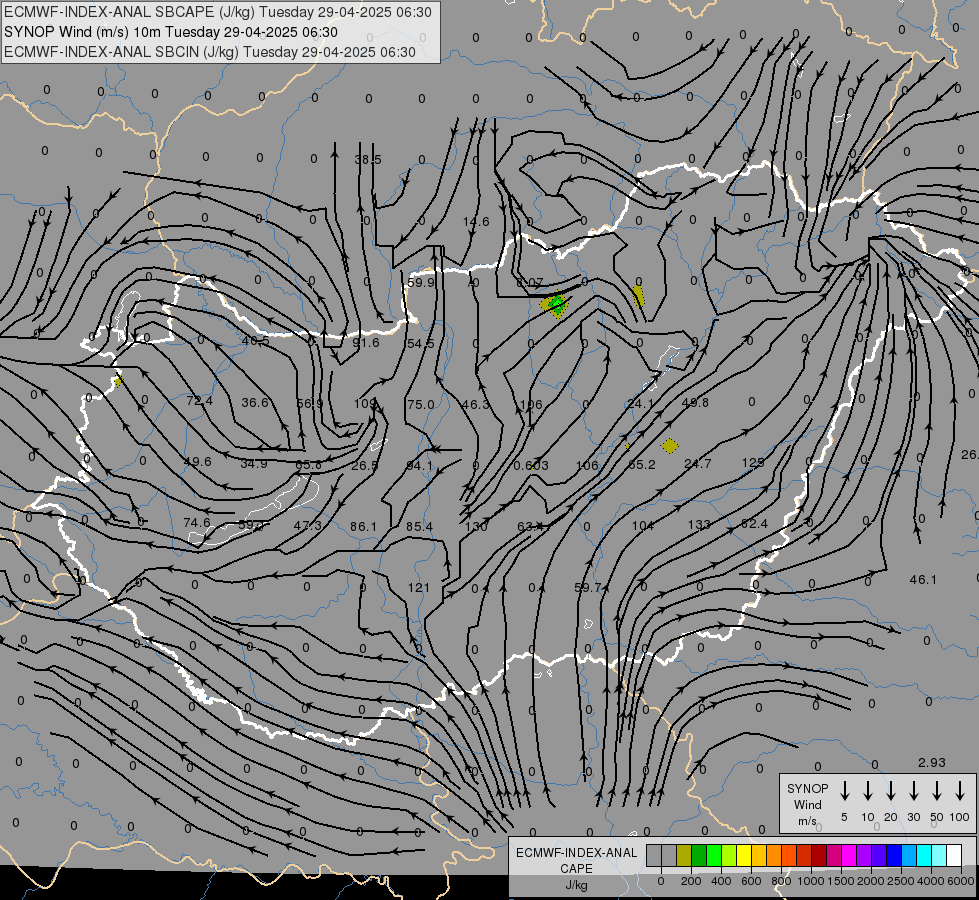
Task: Click the 38.5 value on the map
Action: [368, 159]
